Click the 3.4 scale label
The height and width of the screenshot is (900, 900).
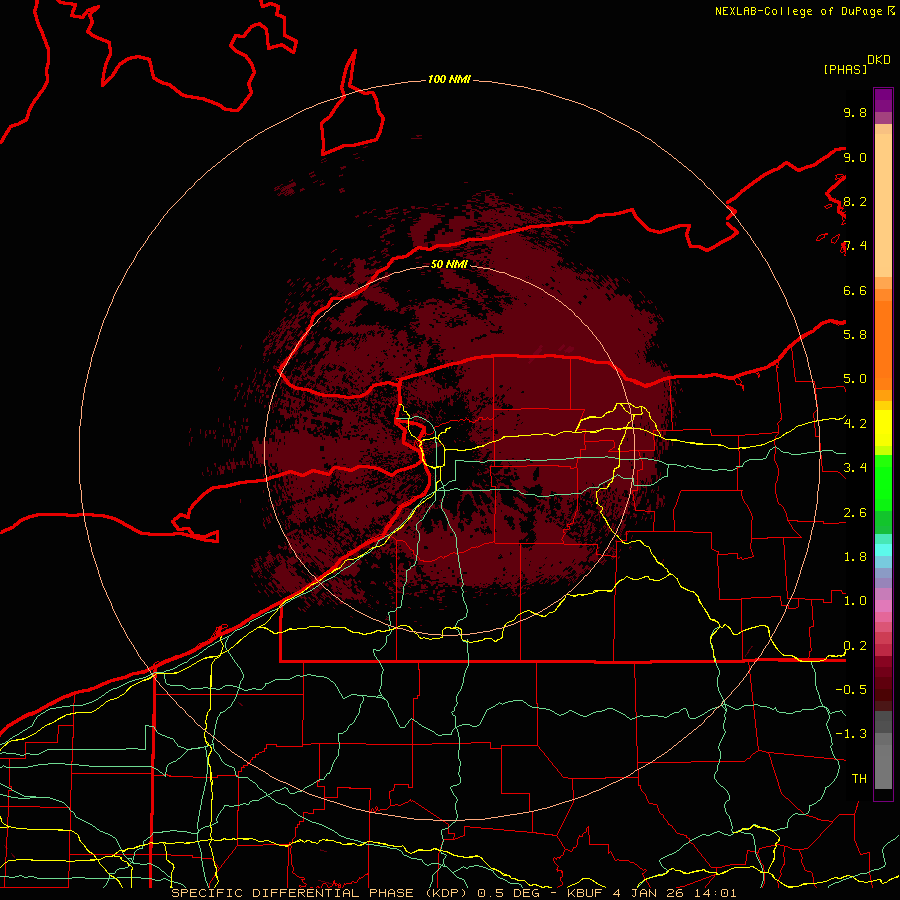click(855, 468)
